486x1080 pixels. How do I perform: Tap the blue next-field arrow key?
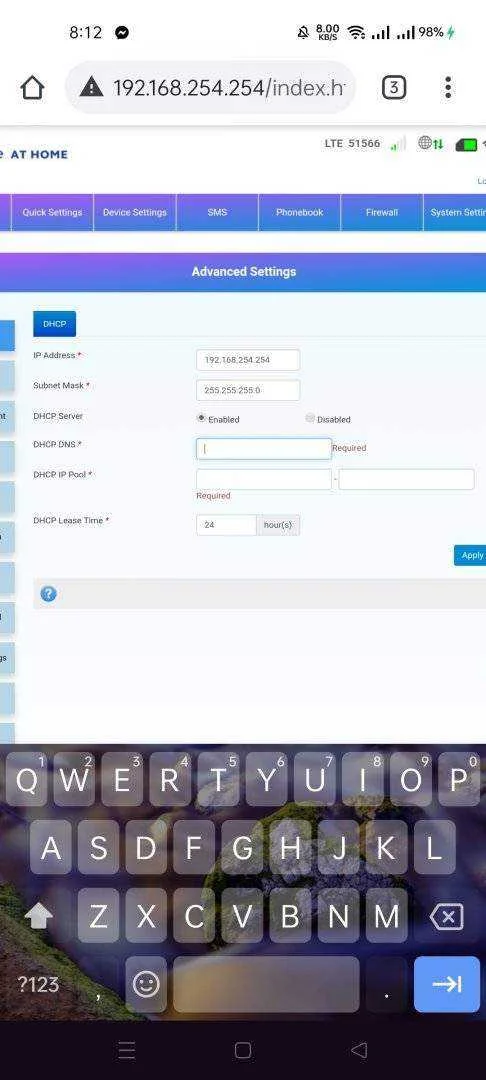point(447,984)
